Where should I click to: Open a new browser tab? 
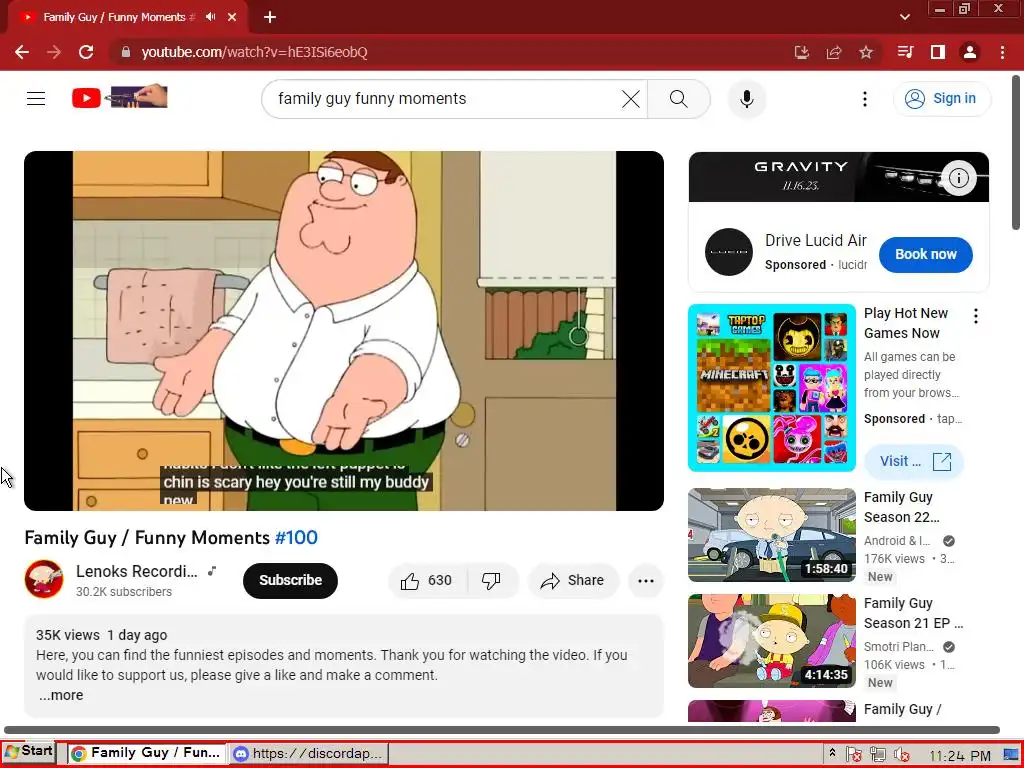click(x=270, y=17)
